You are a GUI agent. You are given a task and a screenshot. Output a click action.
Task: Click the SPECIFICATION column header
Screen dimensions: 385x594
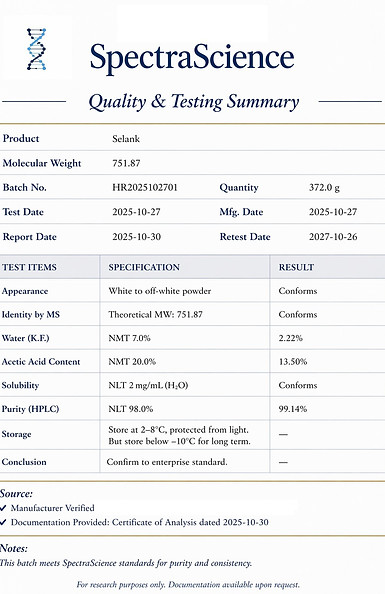coord(144,267)
